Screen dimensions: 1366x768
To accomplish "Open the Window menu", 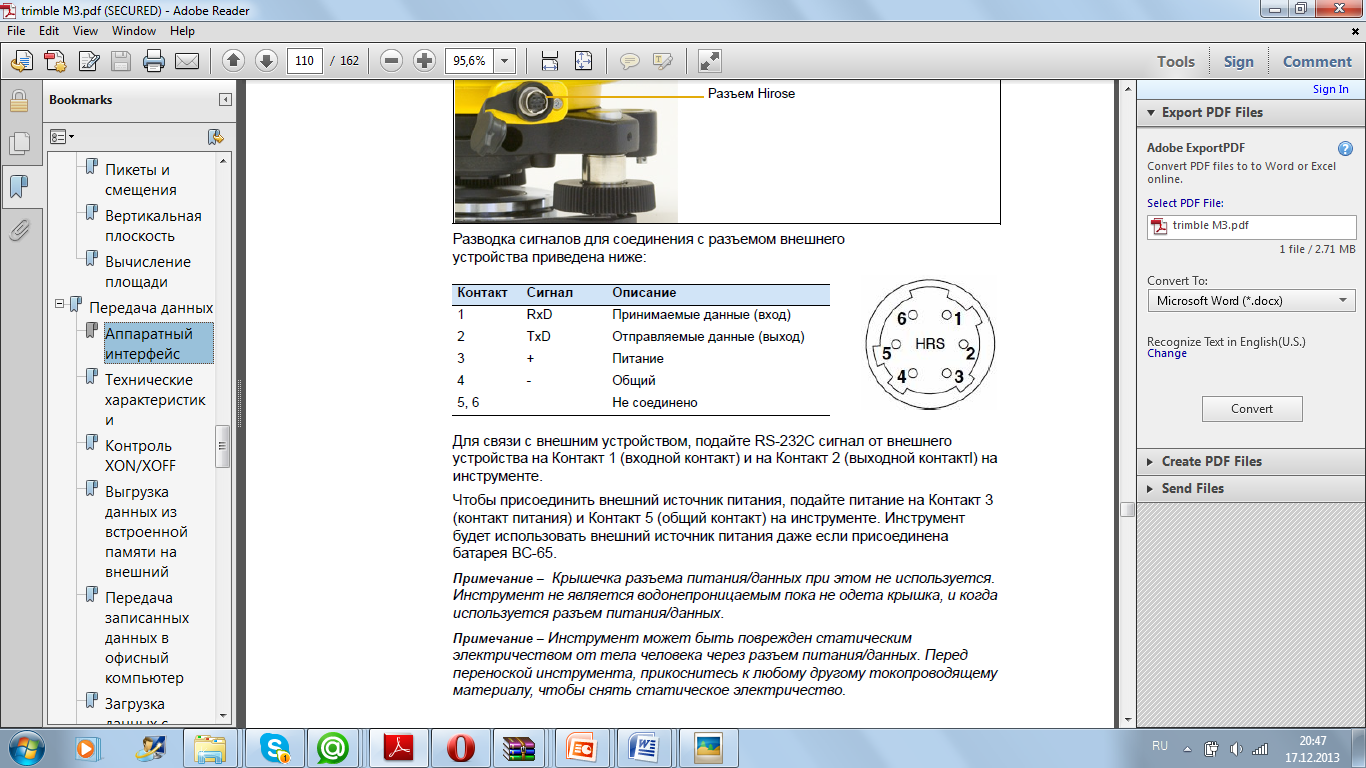I will (x=133, y=31).
